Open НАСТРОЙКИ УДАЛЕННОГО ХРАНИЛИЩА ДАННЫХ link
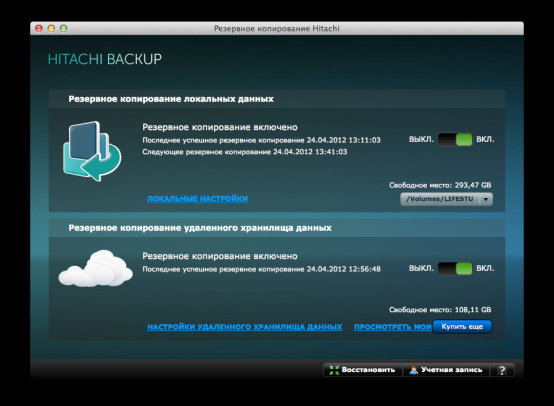The image size is (554, 406). [x=244, y=327]
